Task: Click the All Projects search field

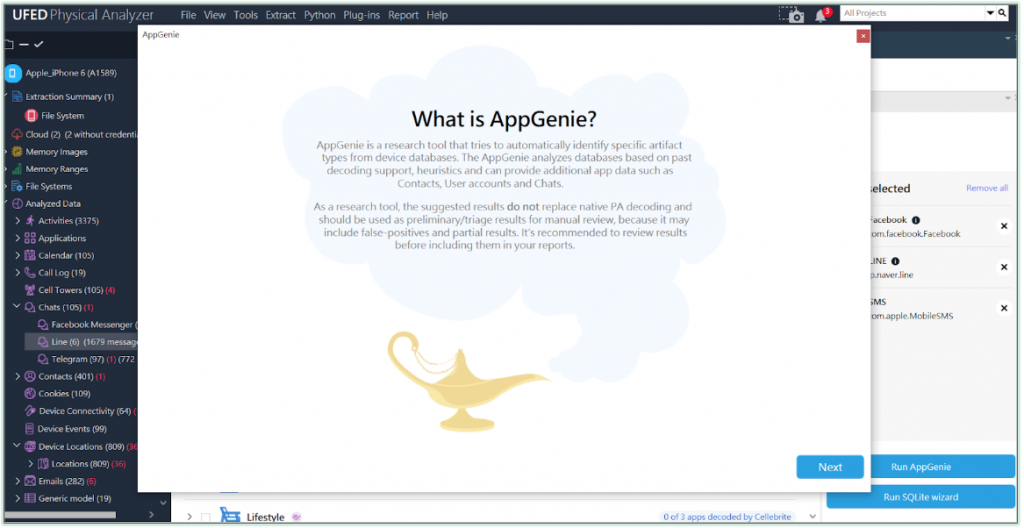Action: (x=912, y=13)
